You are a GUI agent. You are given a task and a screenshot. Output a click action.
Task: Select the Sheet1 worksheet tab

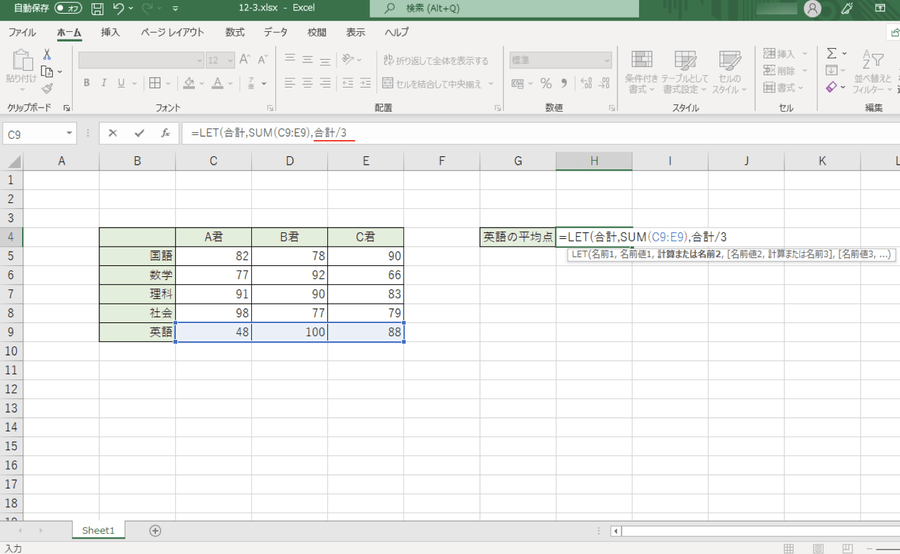click(x=98, y=530)
